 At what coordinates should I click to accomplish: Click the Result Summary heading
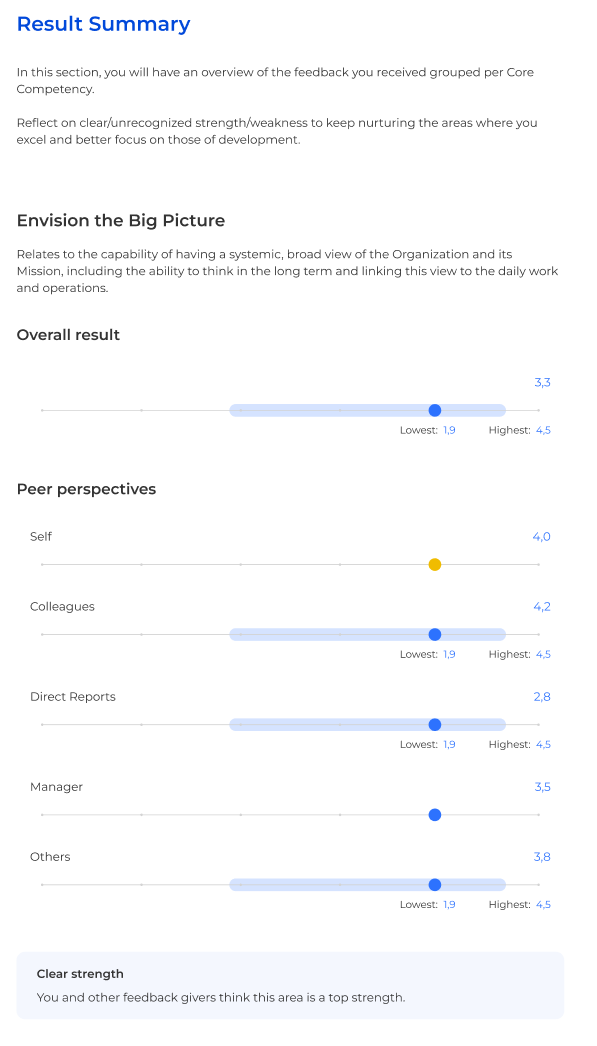[103, 24]
